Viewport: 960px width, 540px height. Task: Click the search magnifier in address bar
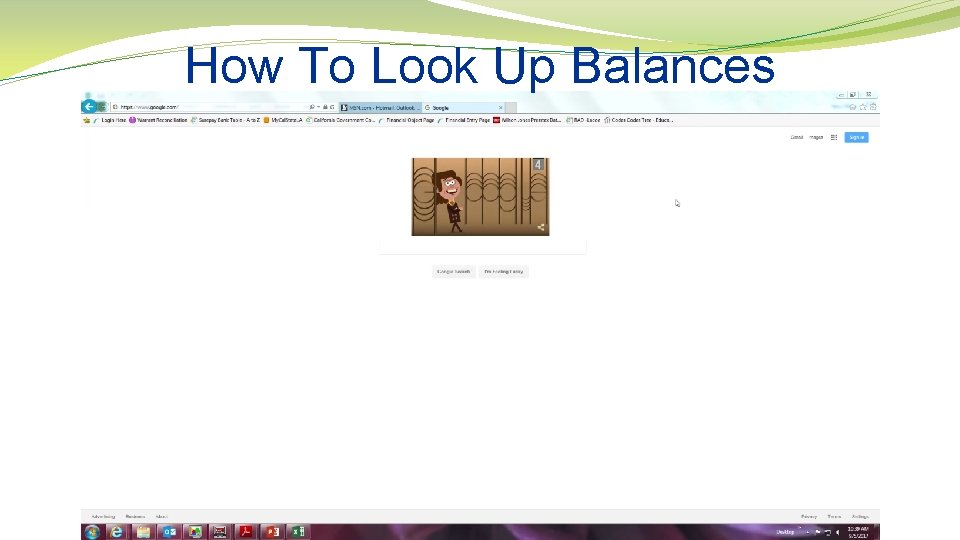tap(312, 107)
